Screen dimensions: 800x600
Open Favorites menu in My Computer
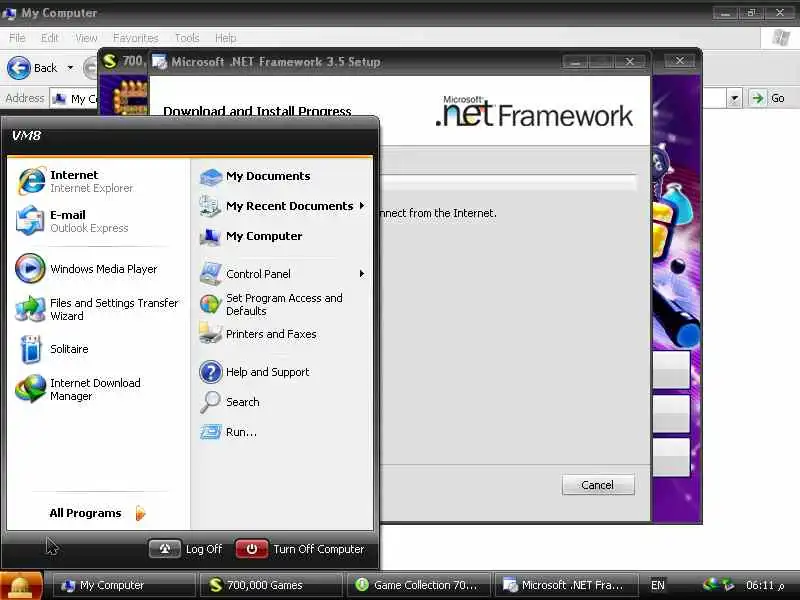click(136, 38)
